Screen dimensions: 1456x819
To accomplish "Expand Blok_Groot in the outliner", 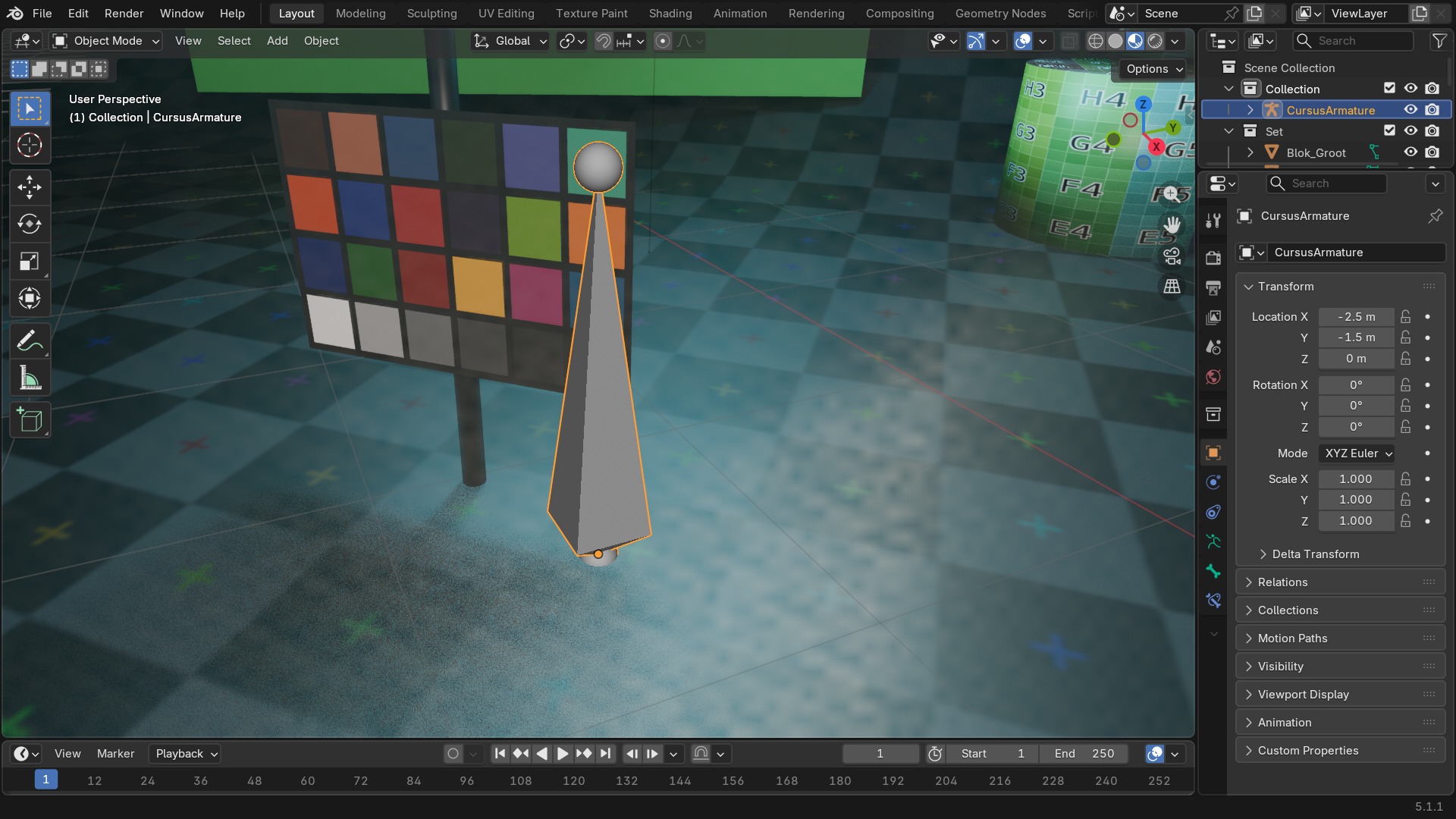I will pos(1250,152).
